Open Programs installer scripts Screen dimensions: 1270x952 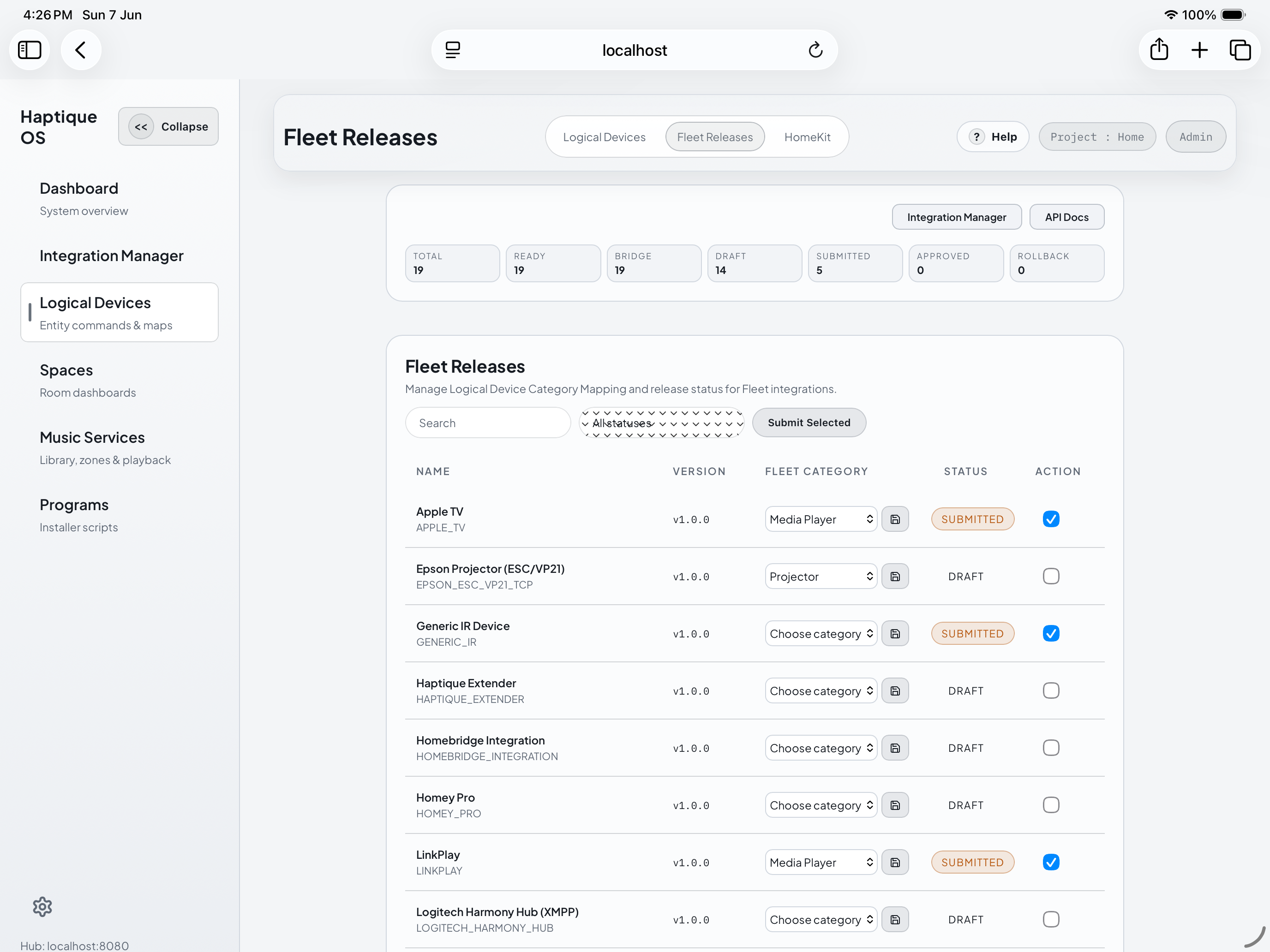(120, 515)
